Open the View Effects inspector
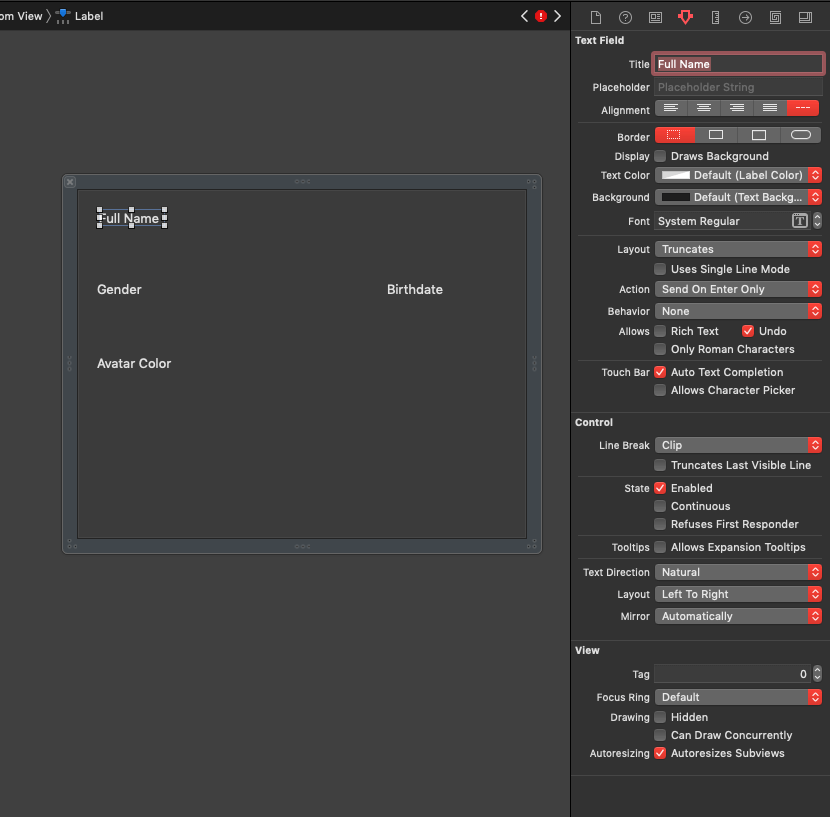The image size is (830, 817). pyautogui.click(x=805, y=17)
